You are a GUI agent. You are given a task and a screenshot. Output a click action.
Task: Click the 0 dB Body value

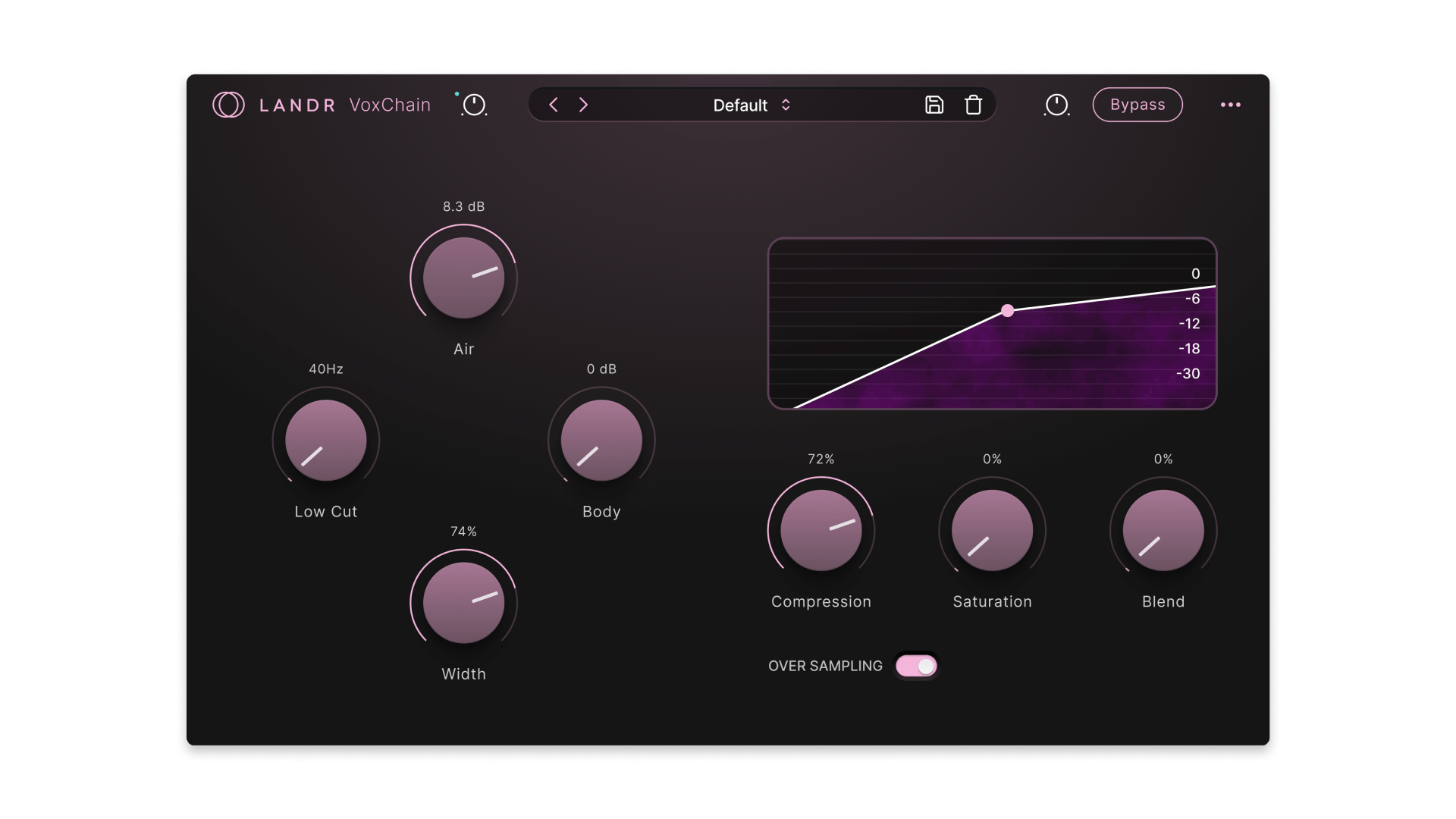[601, 369]
